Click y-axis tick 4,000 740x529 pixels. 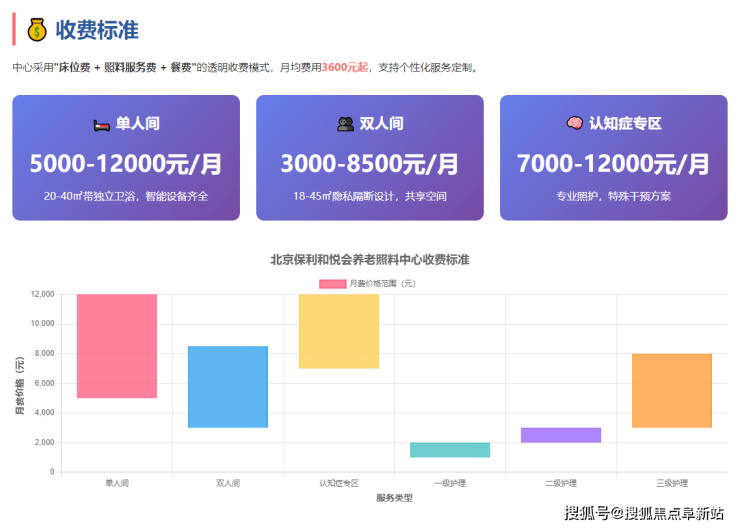[44, 412]
